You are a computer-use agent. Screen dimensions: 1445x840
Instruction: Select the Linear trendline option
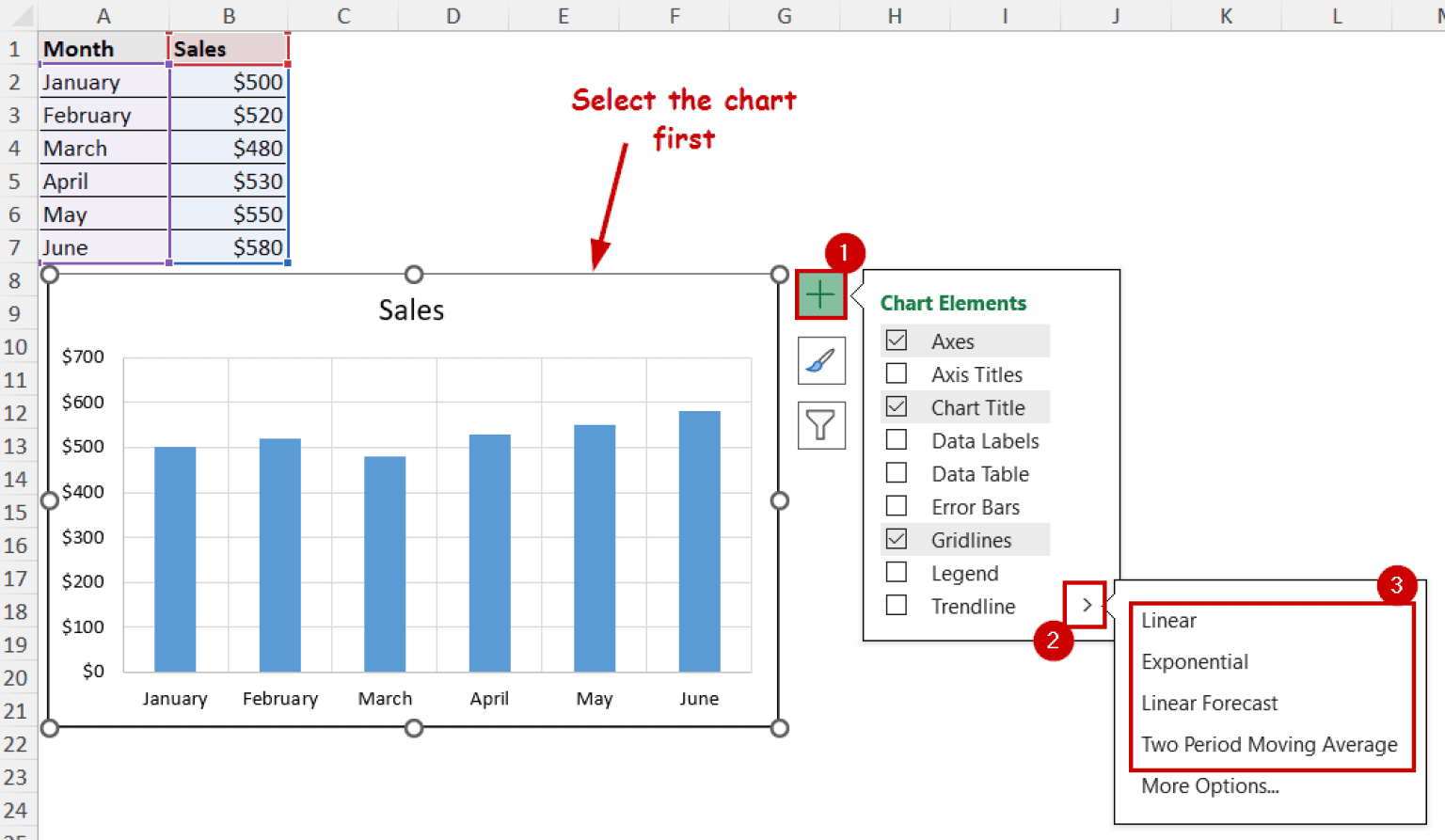[1168, 620]
